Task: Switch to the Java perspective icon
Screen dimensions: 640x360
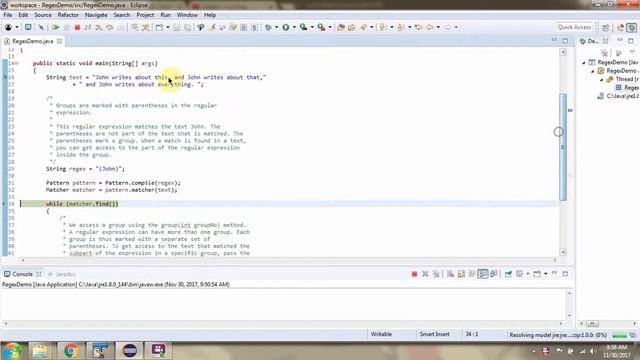Action: (x=620, y=27)
